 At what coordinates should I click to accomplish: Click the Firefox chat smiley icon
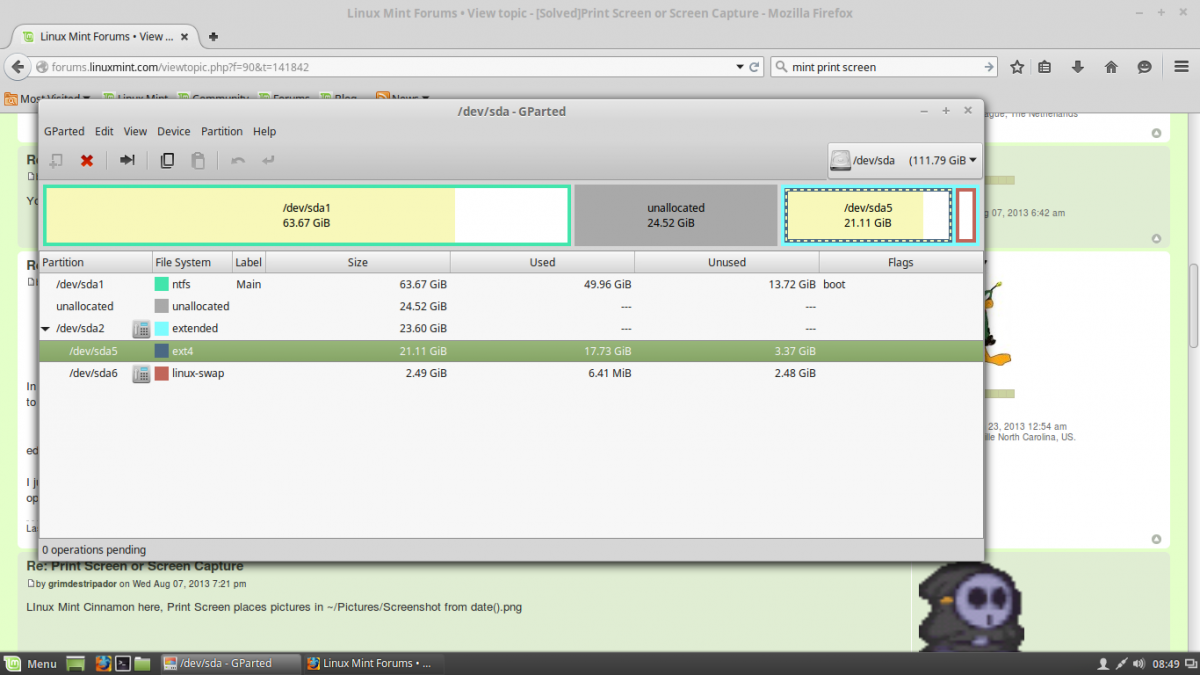pyautogui.click(x=1144, y=67)
